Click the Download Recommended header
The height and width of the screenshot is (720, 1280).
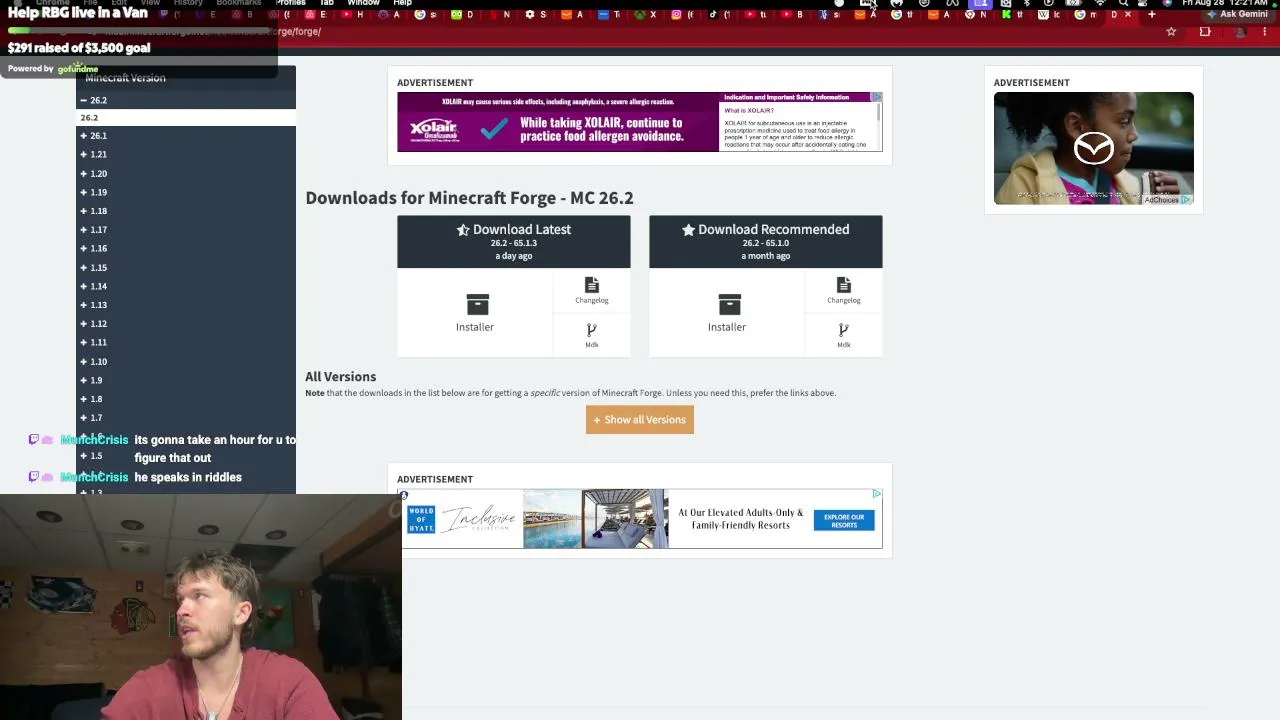pos(766,242)
